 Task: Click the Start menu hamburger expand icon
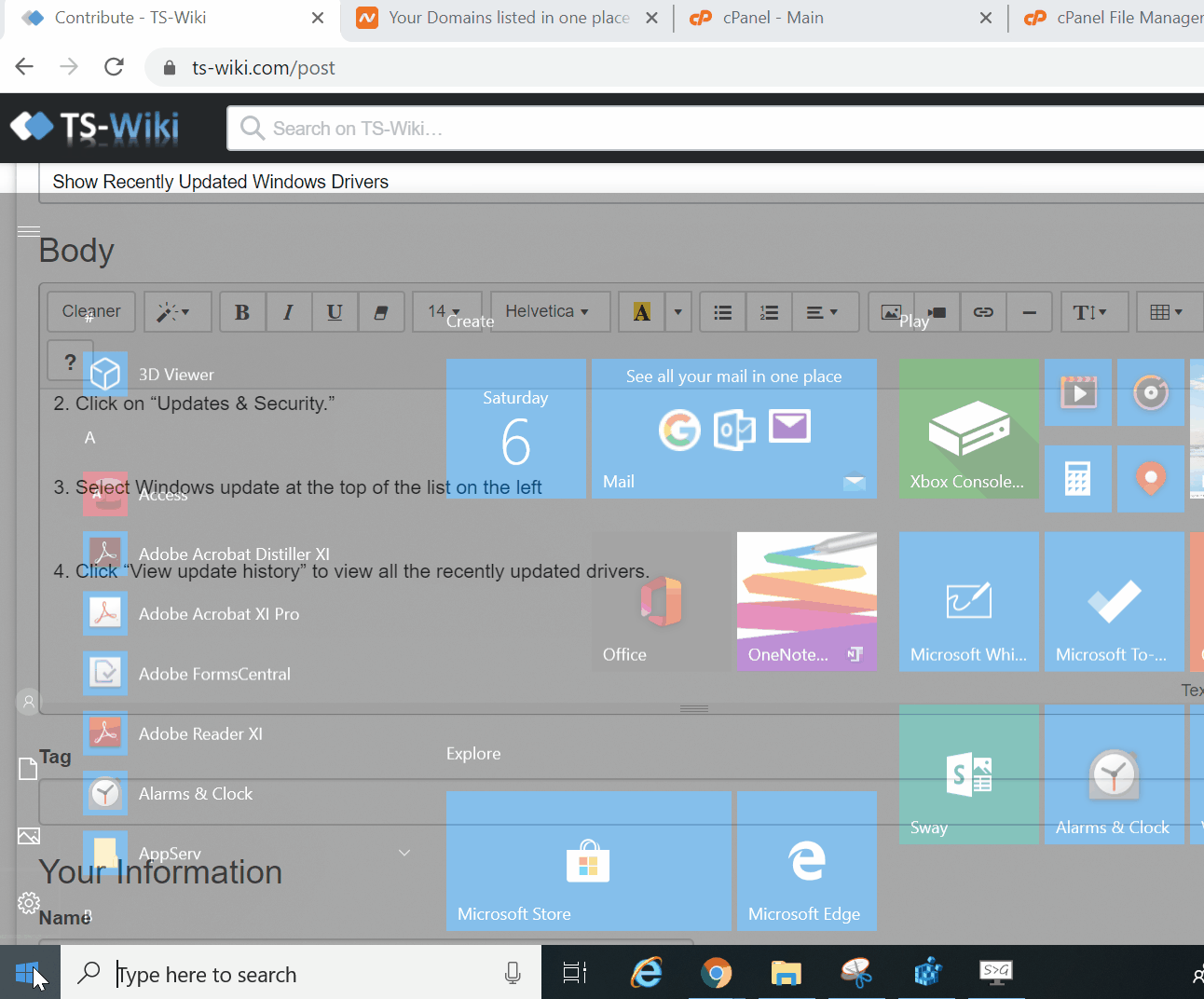[x=29, y=231]
